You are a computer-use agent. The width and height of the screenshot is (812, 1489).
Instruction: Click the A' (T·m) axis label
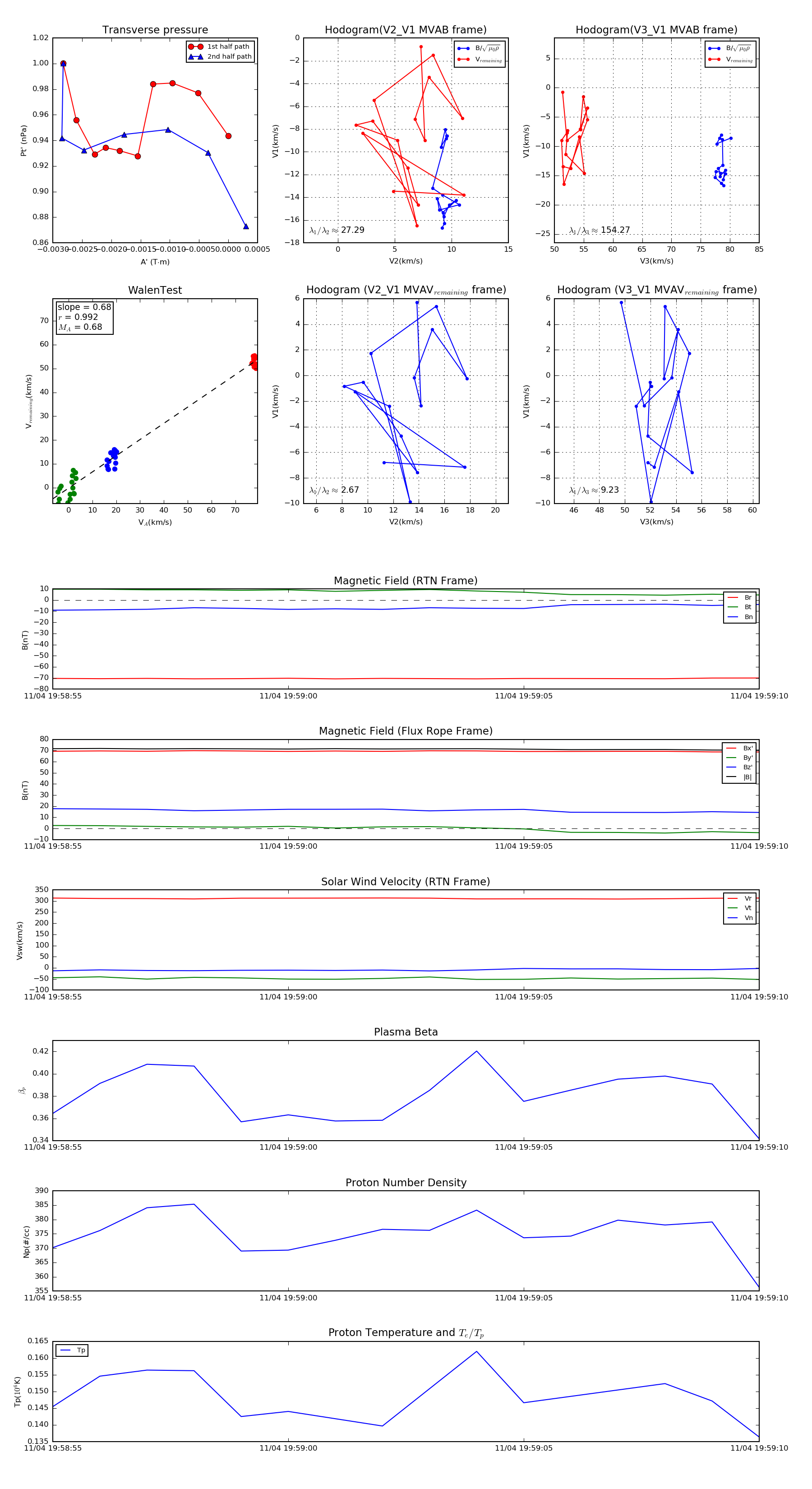(155, 262)
